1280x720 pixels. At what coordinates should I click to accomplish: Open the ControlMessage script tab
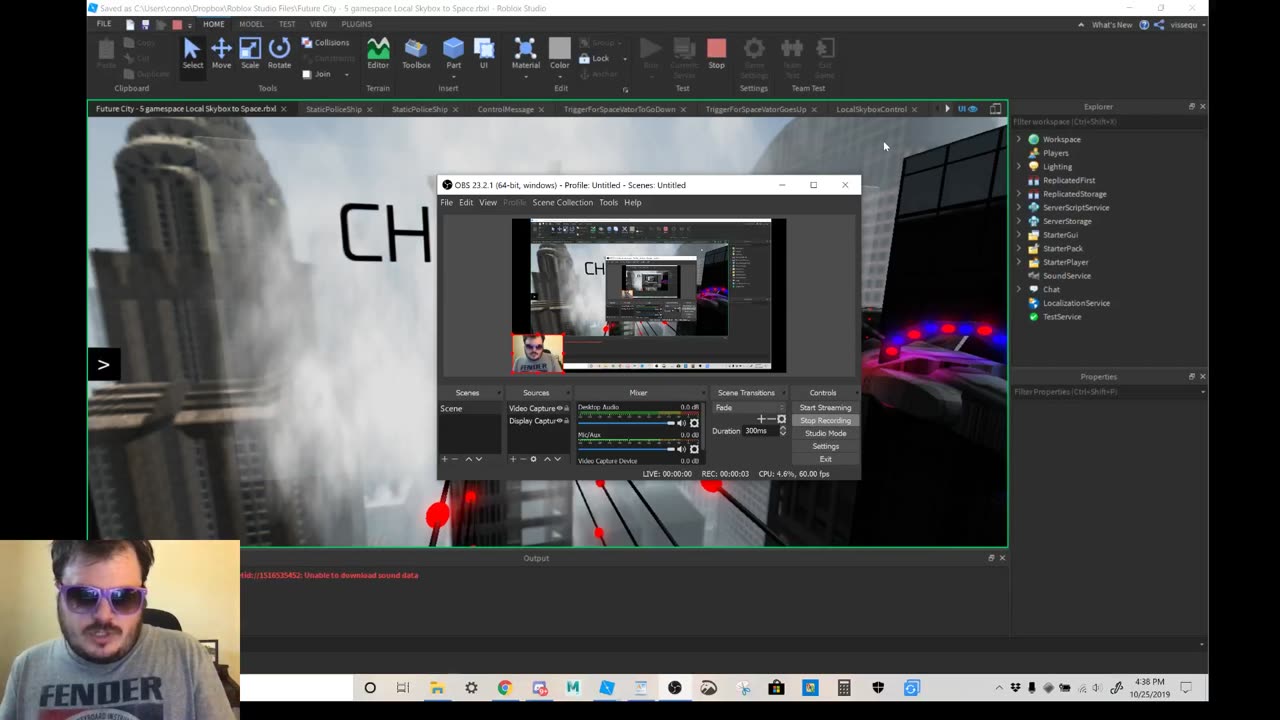(505, 109)
